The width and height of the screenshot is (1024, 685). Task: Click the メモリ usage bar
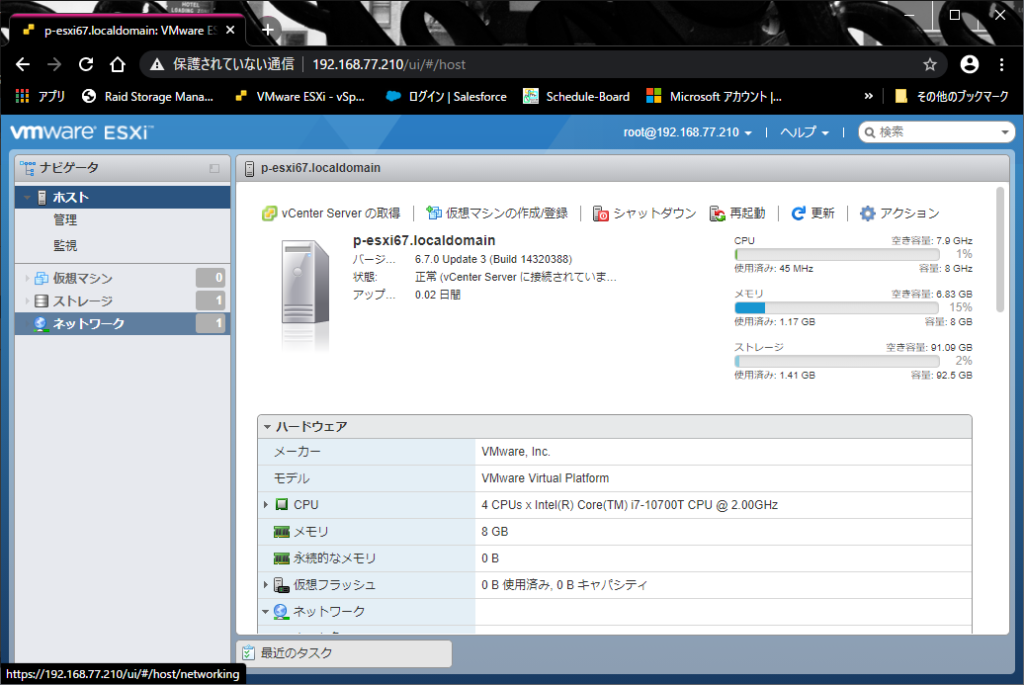click(837, 308)
